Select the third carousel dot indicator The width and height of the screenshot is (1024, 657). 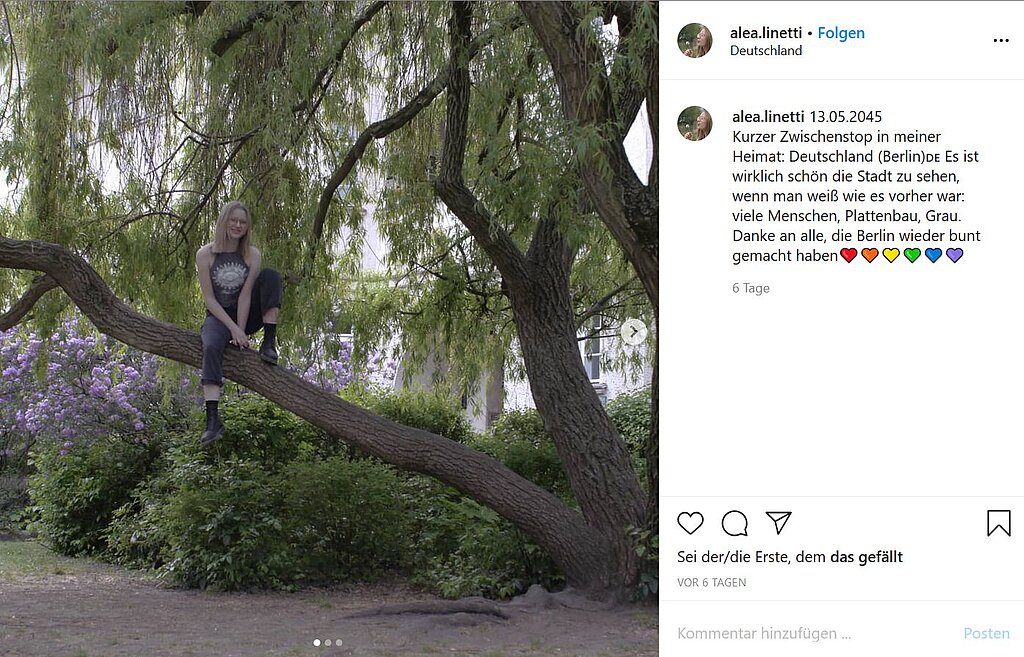(338, 643)
